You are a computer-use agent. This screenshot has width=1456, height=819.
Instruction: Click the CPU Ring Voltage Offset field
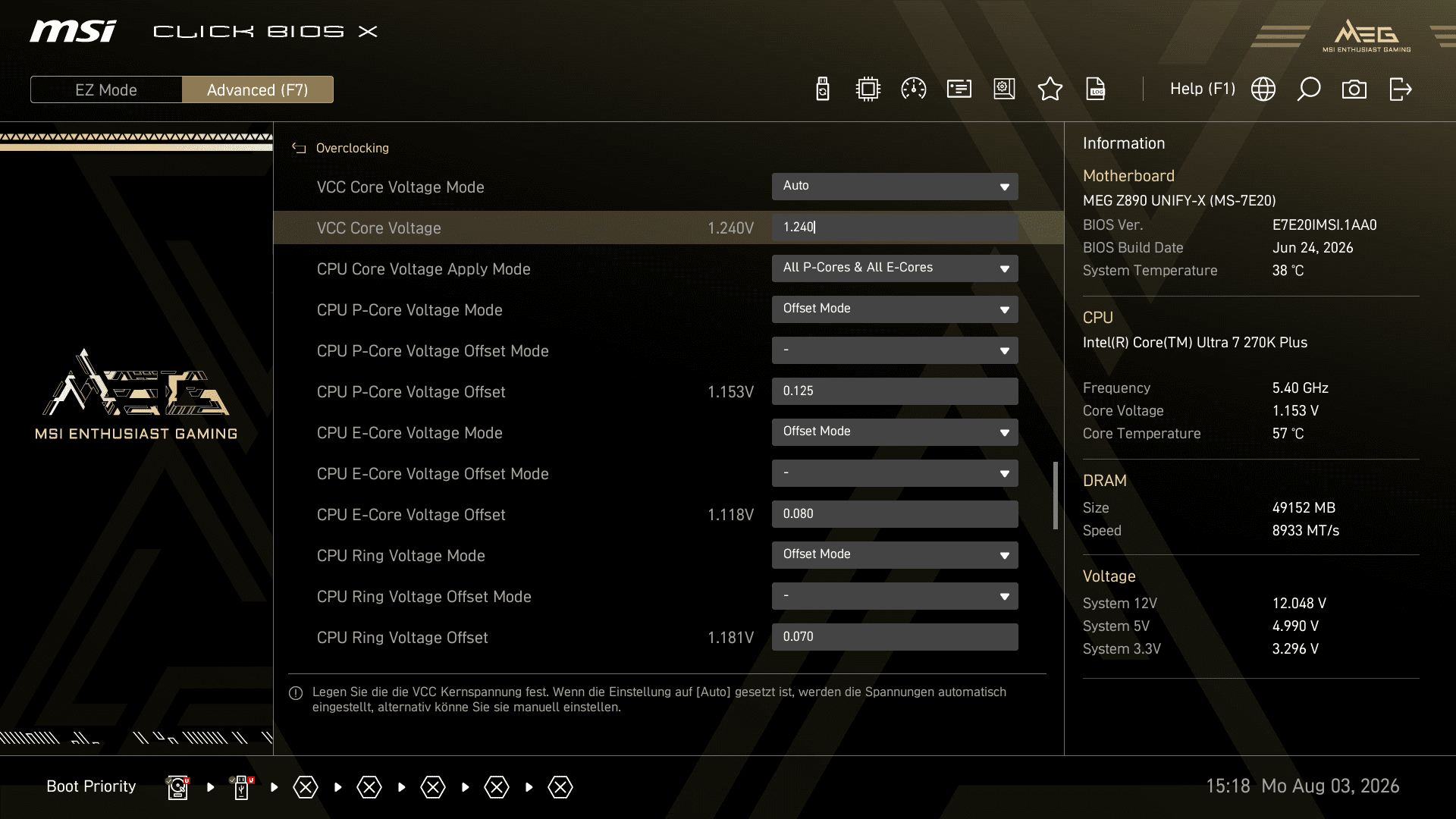(895, 637)
